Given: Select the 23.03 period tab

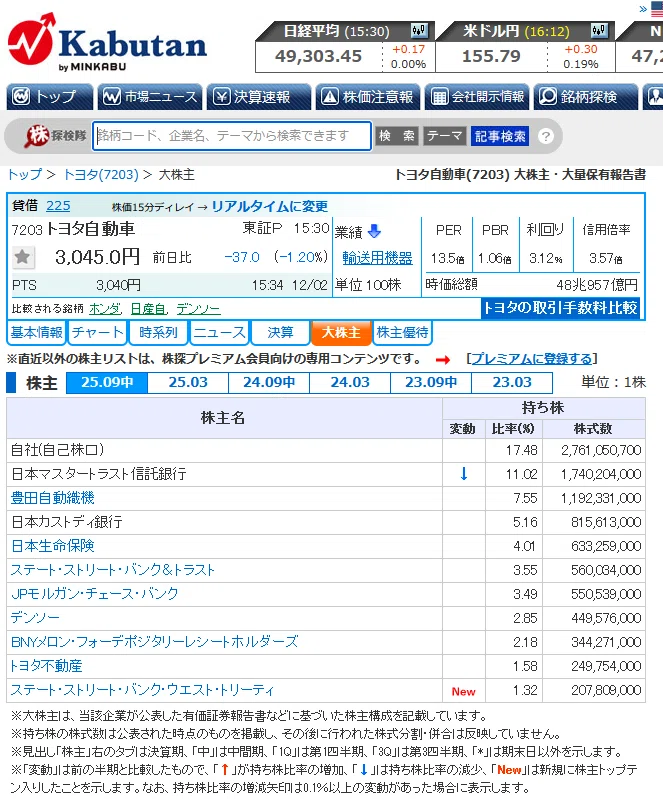Looking at the screenshot, I should (x=512, y=382).
